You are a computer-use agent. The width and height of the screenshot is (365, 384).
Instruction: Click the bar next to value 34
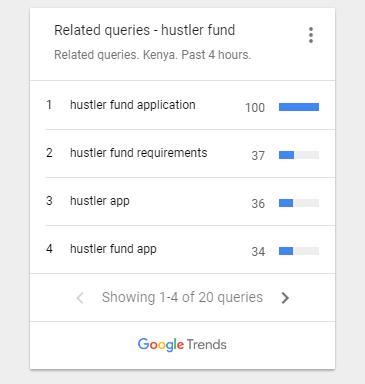pos(299,251)
